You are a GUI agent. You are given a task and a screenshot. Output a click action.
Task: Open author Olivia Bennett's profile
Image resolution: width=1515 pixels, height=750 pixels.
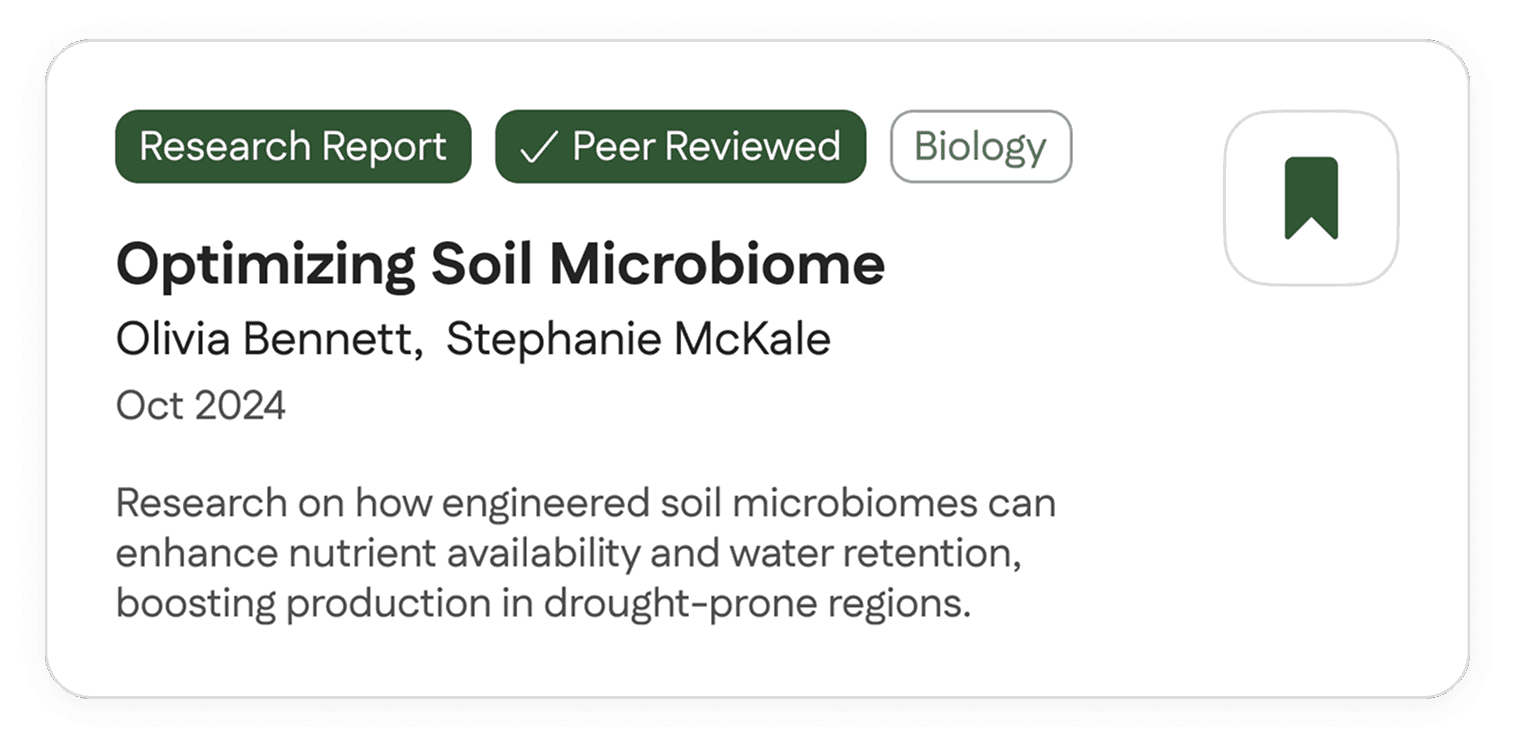coord(265,340)
